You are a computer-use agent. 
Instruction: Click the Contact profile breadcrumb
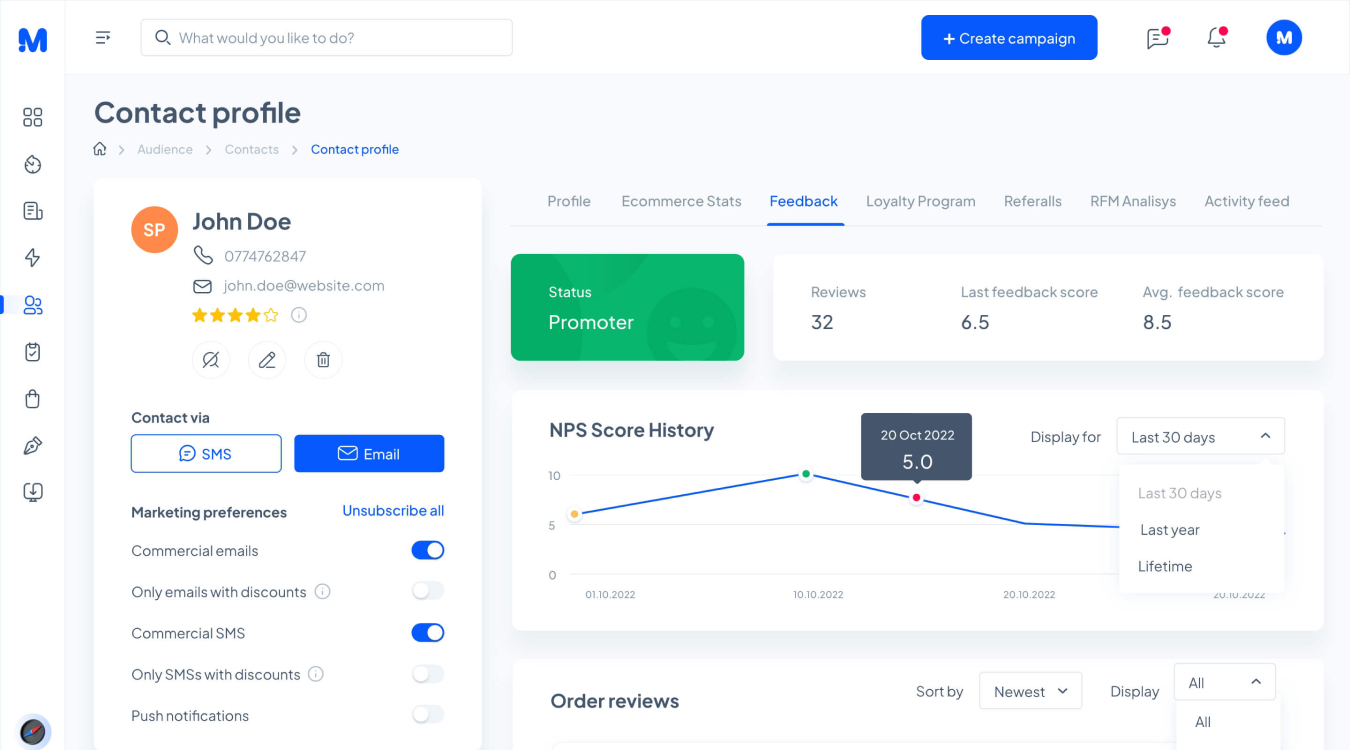click(355, 149)
